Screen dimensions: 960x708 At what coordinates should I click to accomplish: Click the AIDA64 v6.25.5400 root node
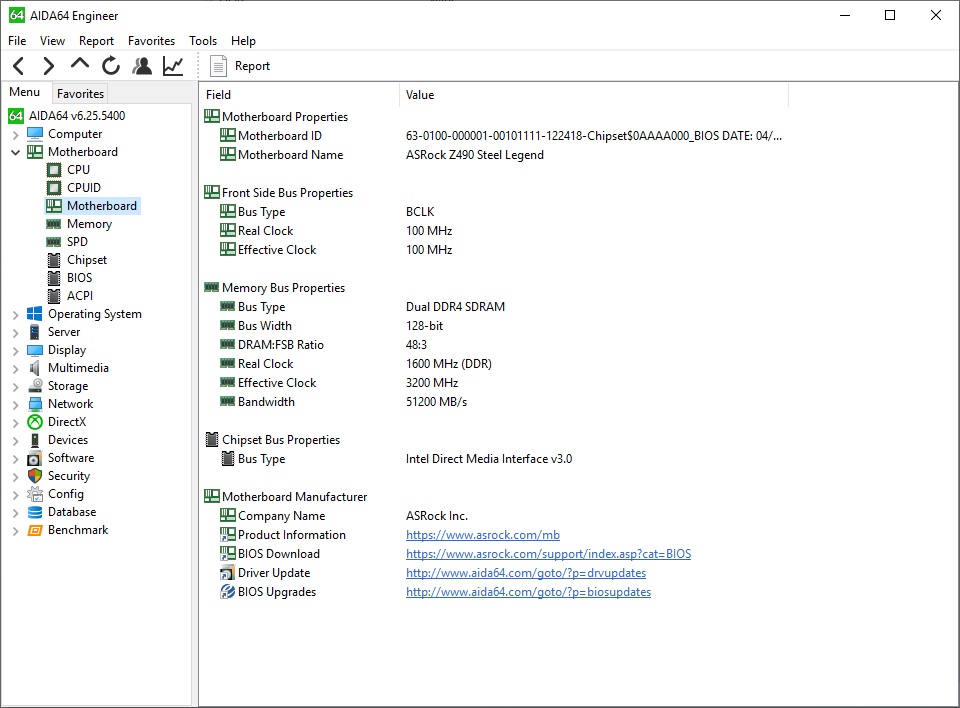coord(77,116)
